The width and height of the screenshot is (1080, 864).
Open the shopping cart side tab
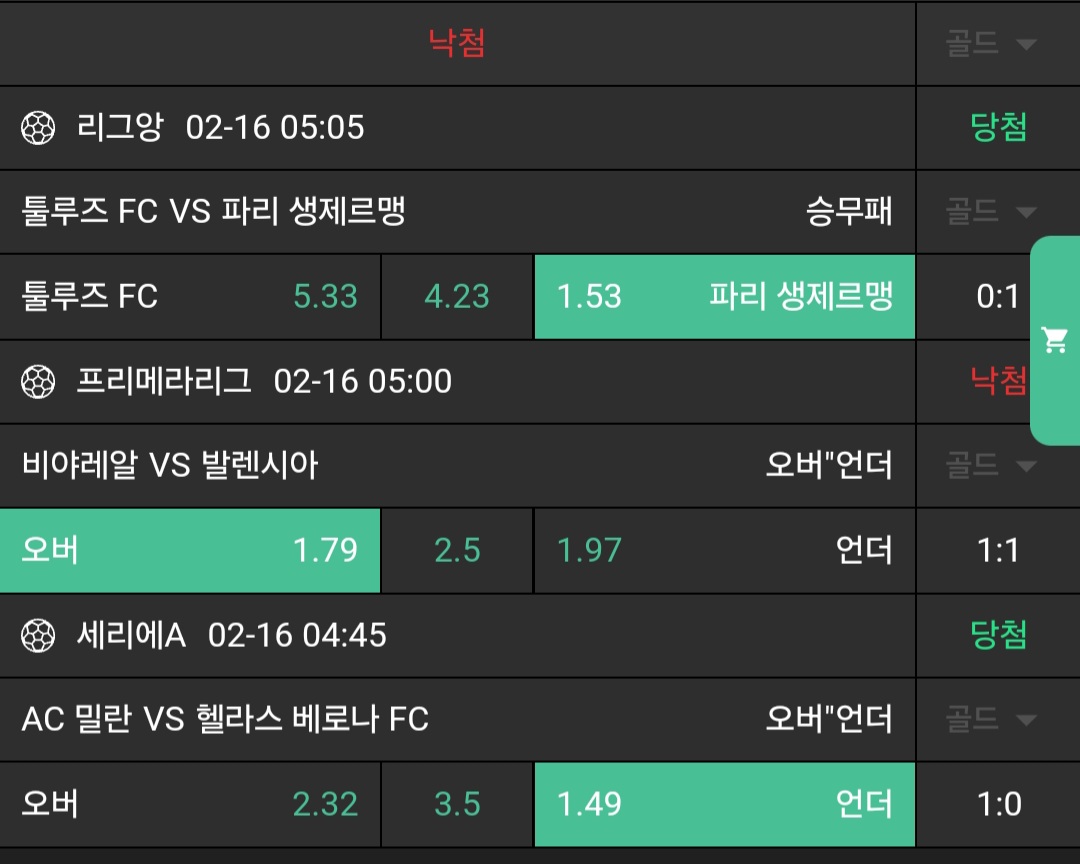1054,340
